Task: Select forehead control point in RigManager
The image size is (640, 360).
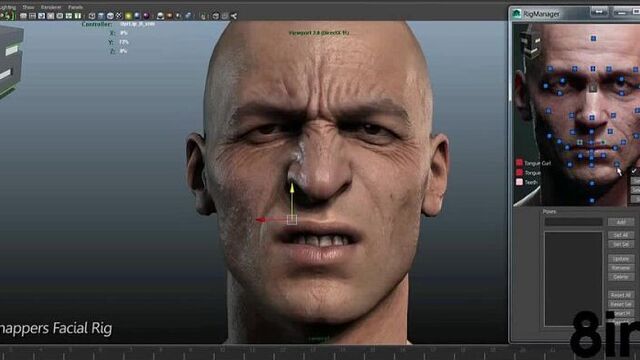Action: [x=593, y=38]
